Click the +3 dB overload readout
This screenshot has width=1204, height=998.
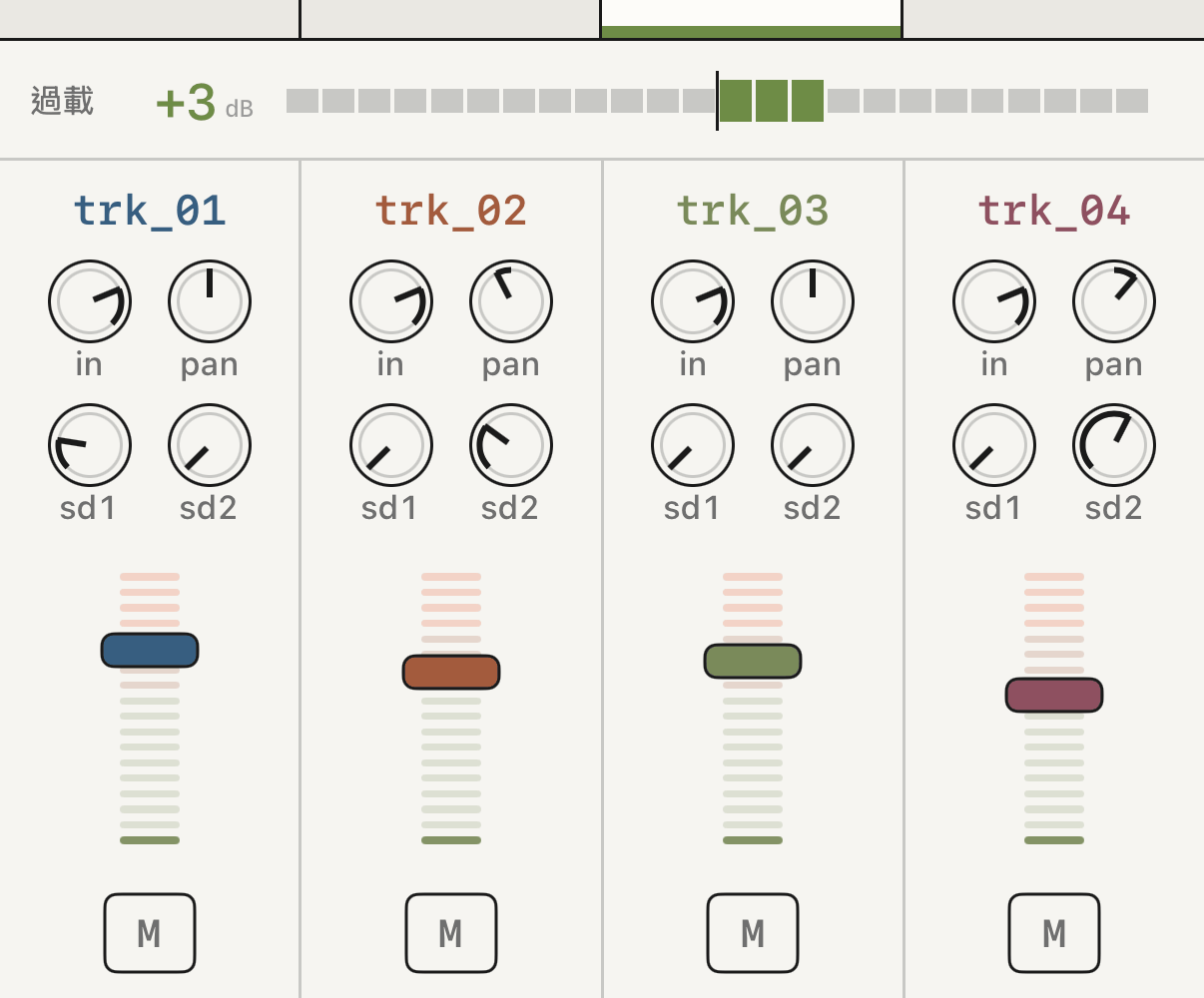tap(205, 102)
